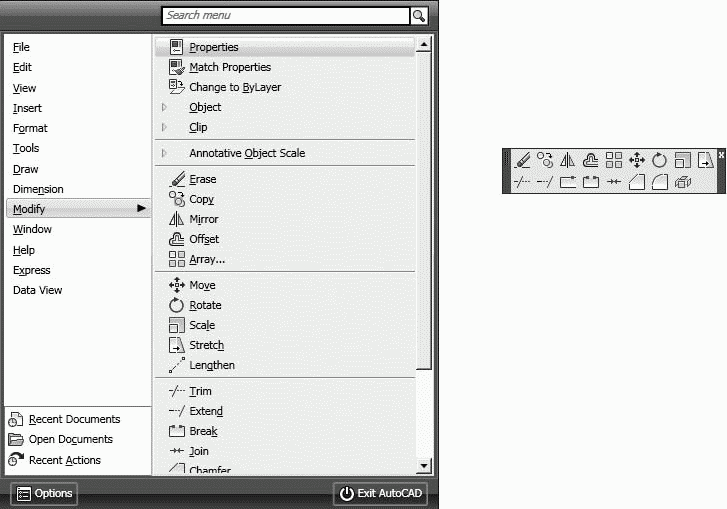The width and height of the screenshot is (727, 509).
Task: Pick the Chamfer icon in the floating toolbar
Action: pos(636,182)
